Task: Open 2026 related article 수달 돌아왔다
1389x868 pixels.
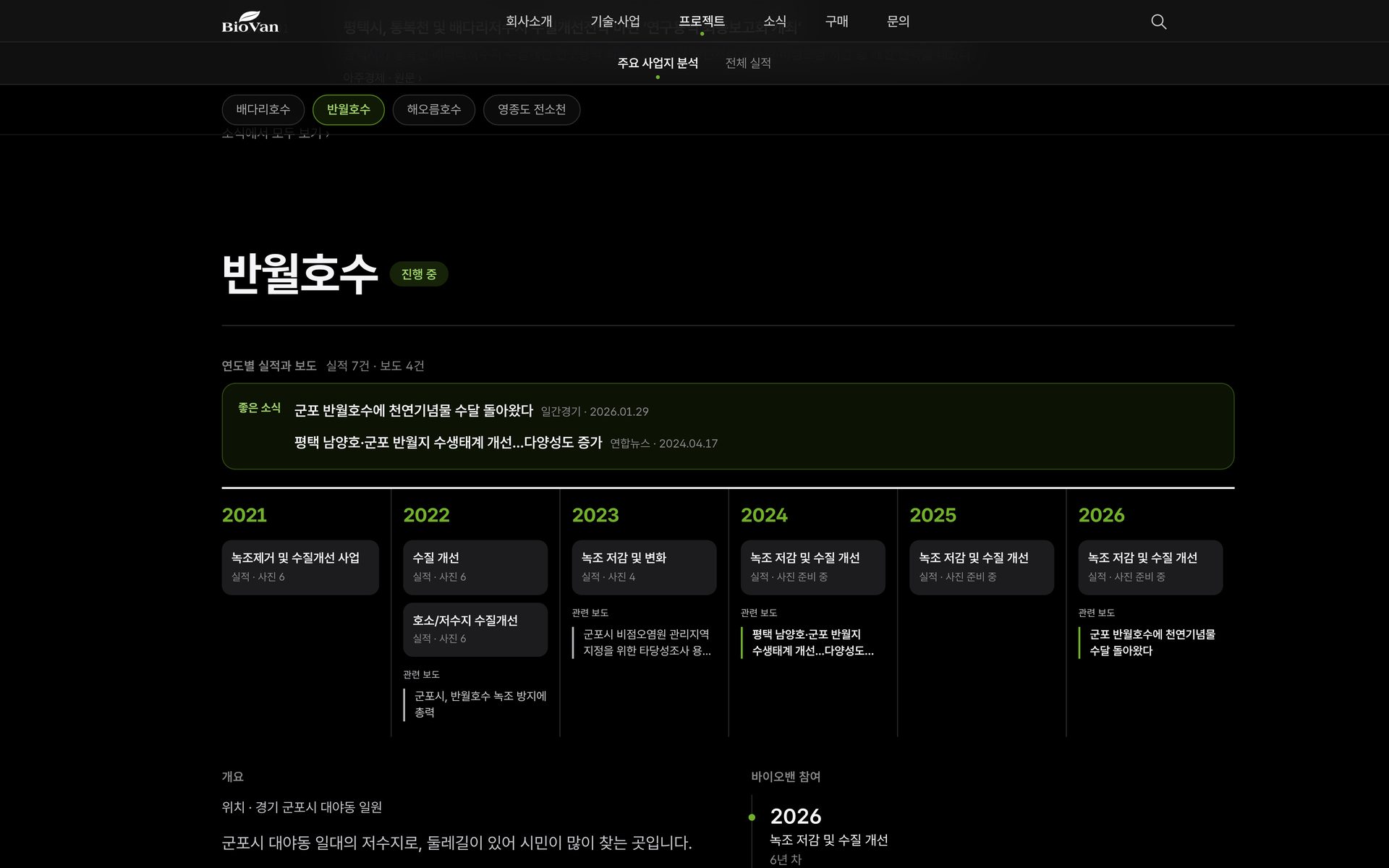Action: pos(1152,642)
